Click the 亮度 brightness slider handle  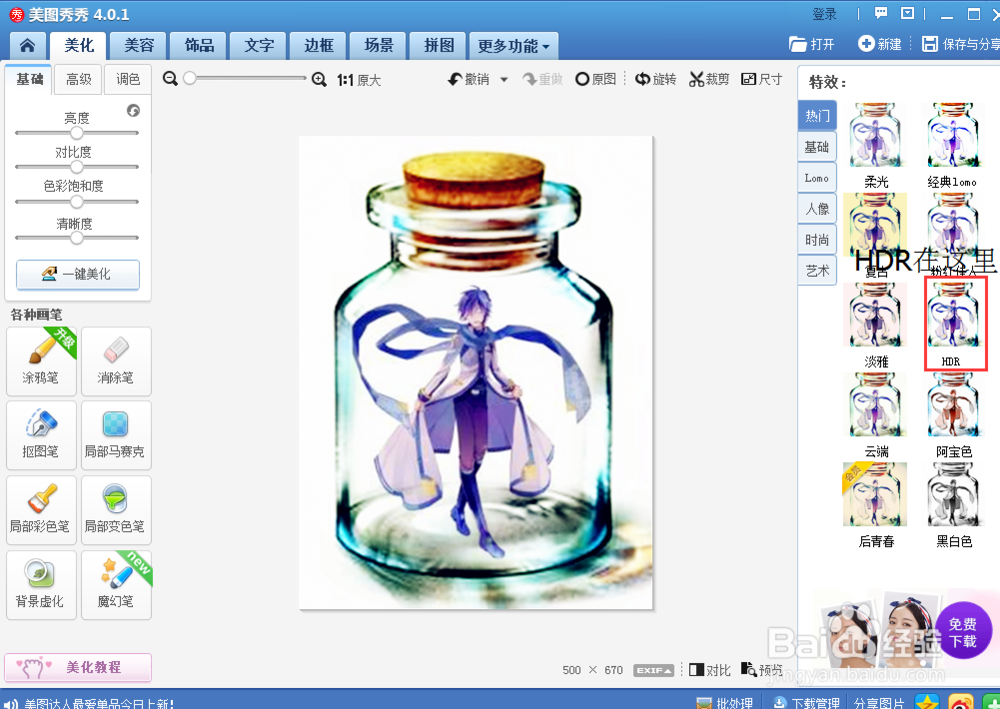77,133
